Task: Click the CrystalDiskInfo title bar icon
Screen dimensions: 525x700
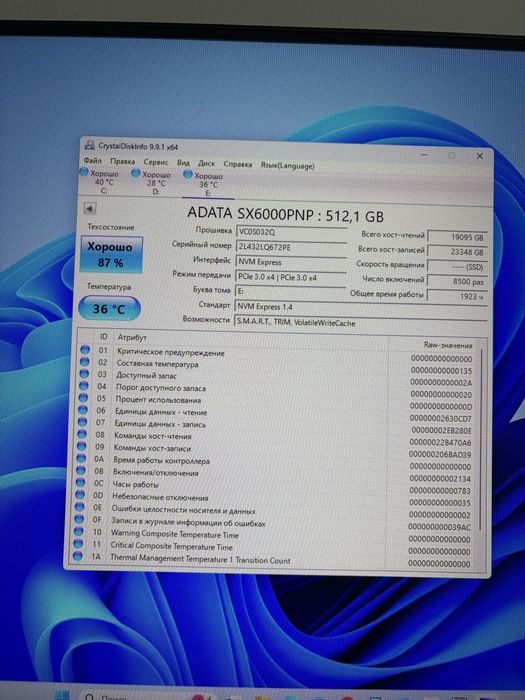Action: [90, 145]
